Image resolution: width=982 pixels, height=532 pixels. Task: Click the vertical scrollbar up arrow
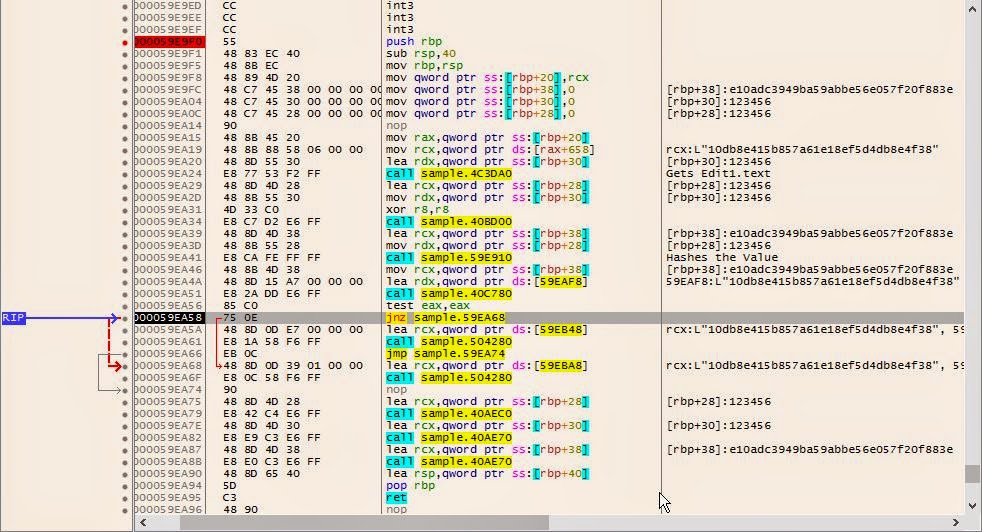click(973, 8)
